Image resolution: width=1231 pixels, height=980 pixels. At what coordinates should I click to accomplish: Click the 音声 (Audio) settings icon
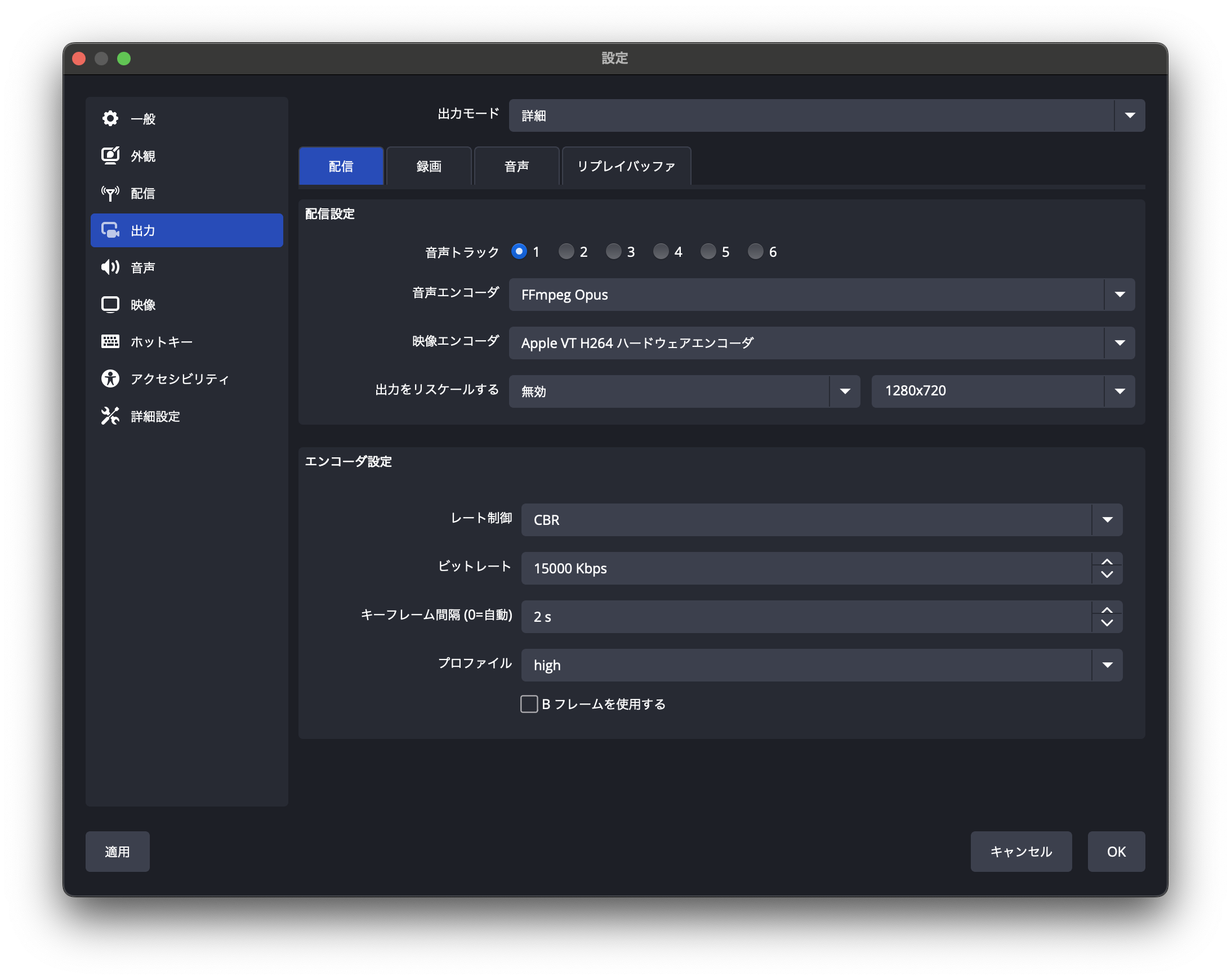(112, 267)
